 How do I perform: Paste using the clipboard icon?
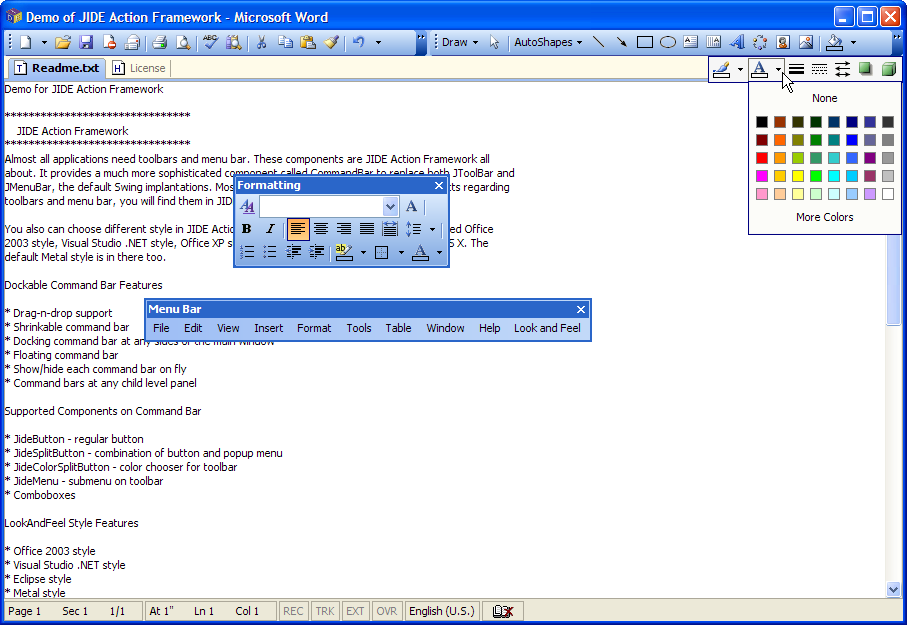(x=308, y=42)
